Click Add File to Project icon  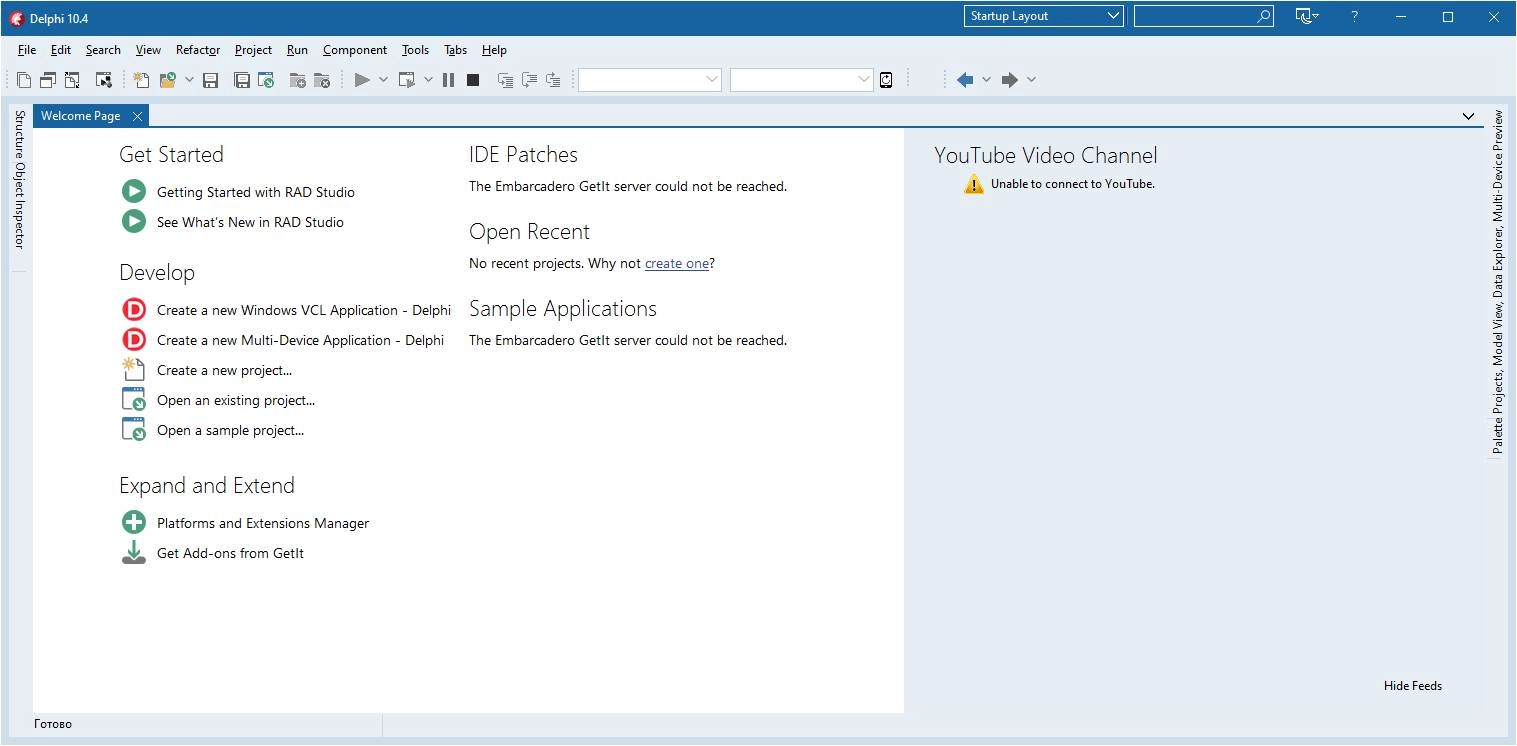click(298, 80)
